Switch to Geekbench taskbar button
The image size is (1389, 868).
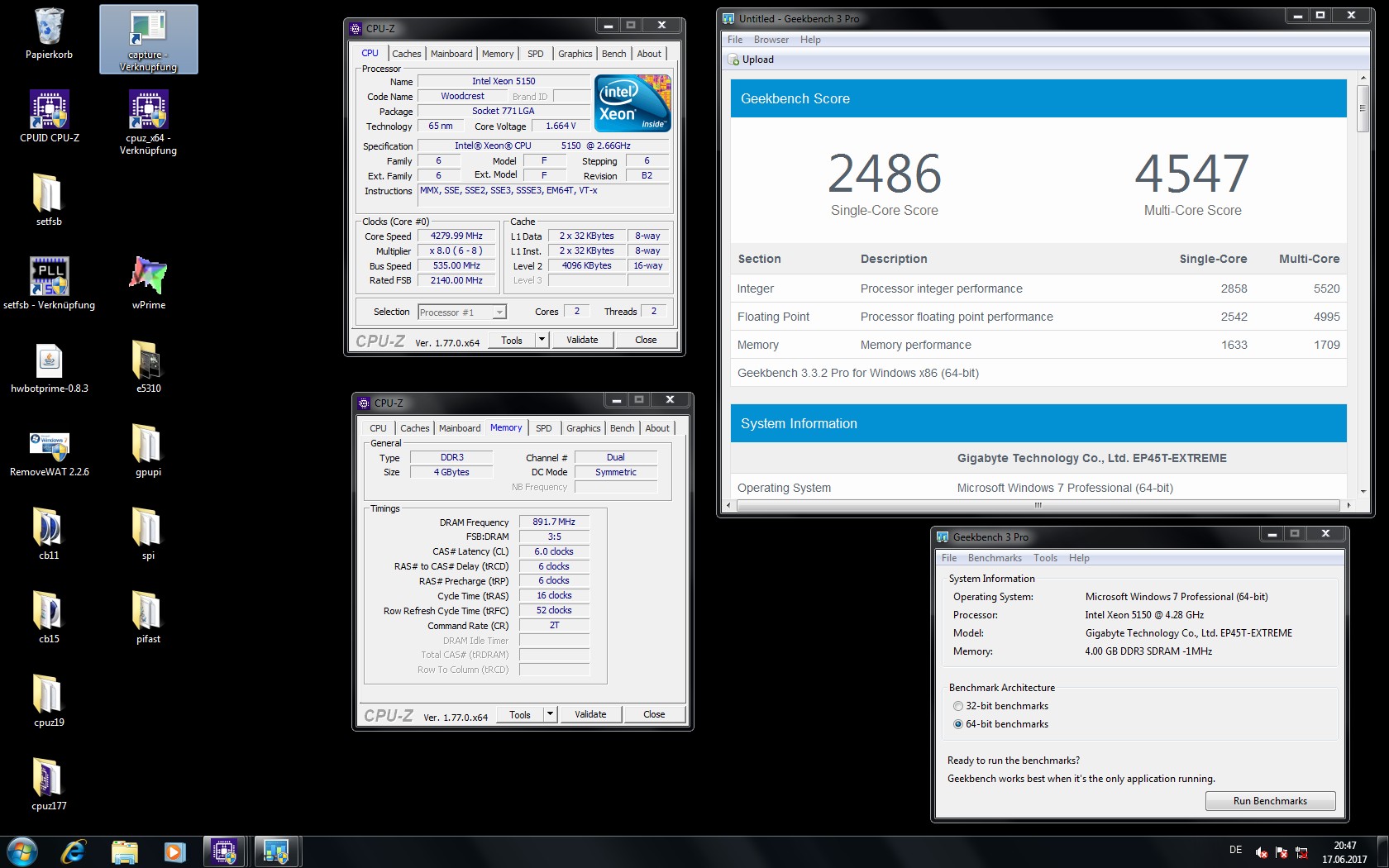tap(275, 851)
